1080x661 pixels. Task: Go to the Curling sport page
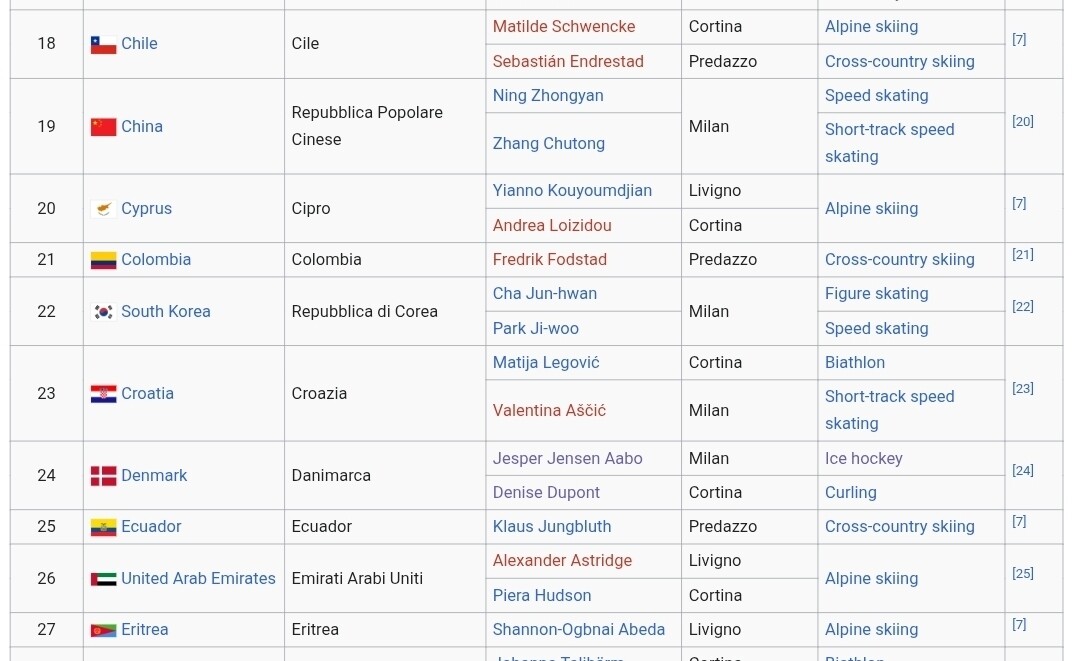coord(850,493)
